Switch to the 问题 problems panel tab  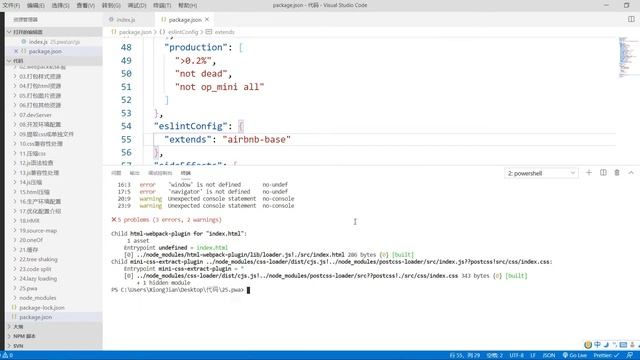click(116, 173)
